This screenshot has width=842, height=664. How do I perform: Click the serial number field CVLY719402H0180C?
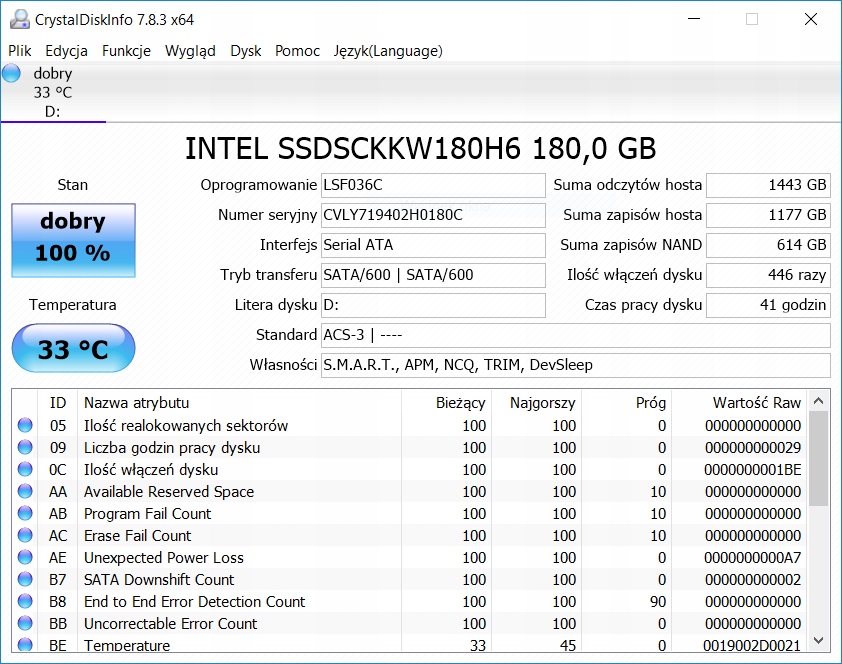433,215
